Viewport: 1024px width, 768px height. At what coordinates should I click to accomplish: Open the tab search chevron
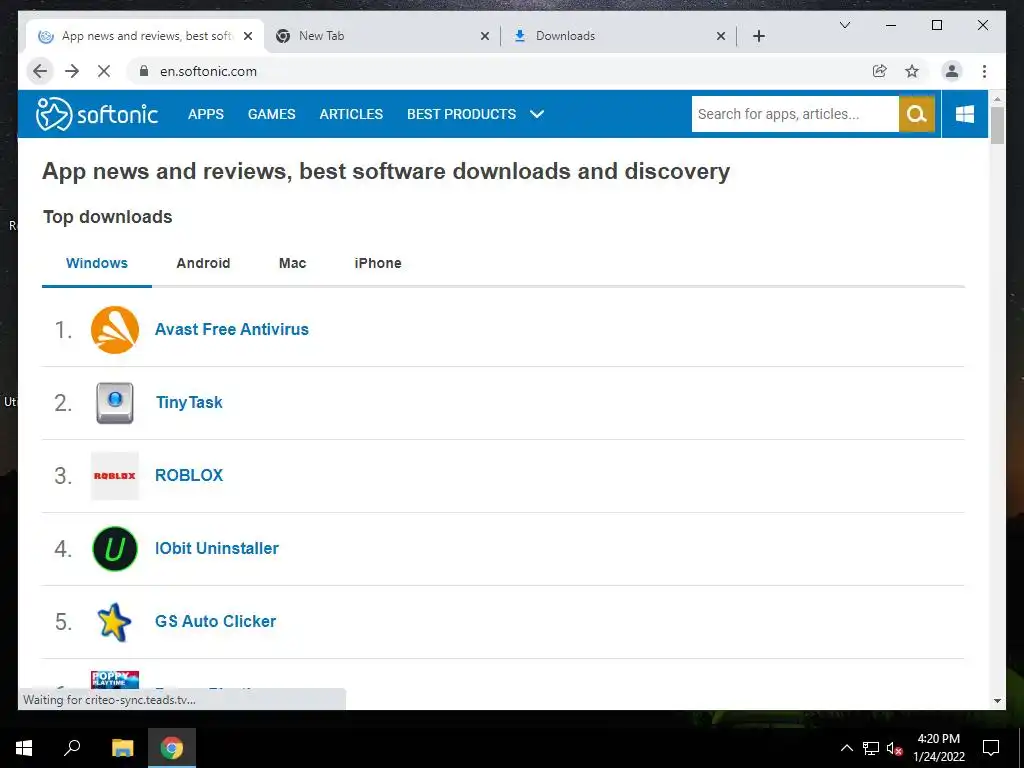tap(844, 25)
